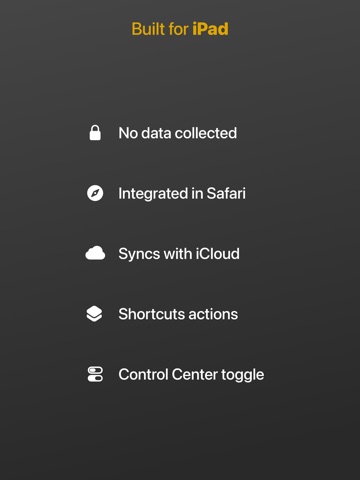The height and width of the screenshot is (480, 360).
Task: Select the 'Integrated in Safari' feature text
Action: pos(182,194)
